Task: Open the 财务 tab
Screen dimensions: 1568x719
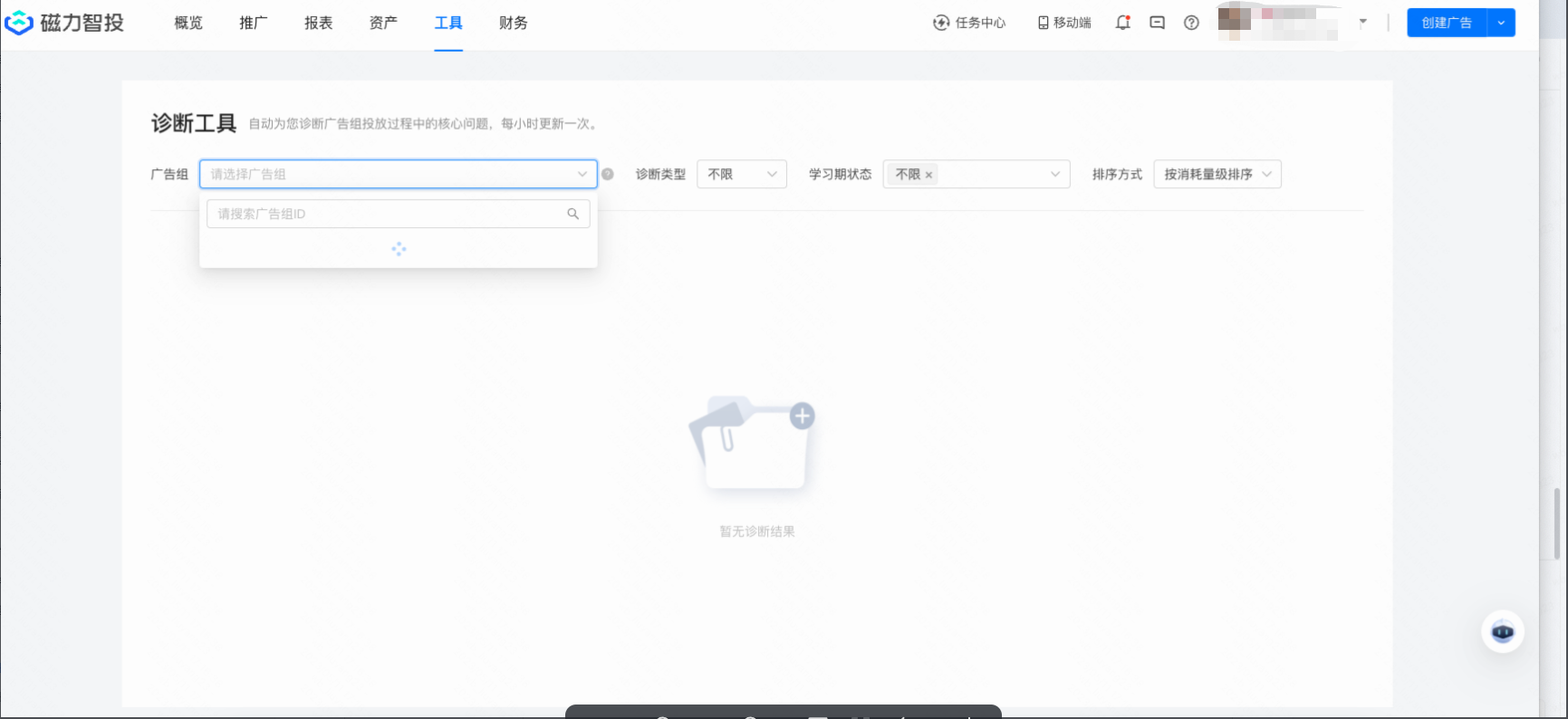Action: (x=514, y=23)
